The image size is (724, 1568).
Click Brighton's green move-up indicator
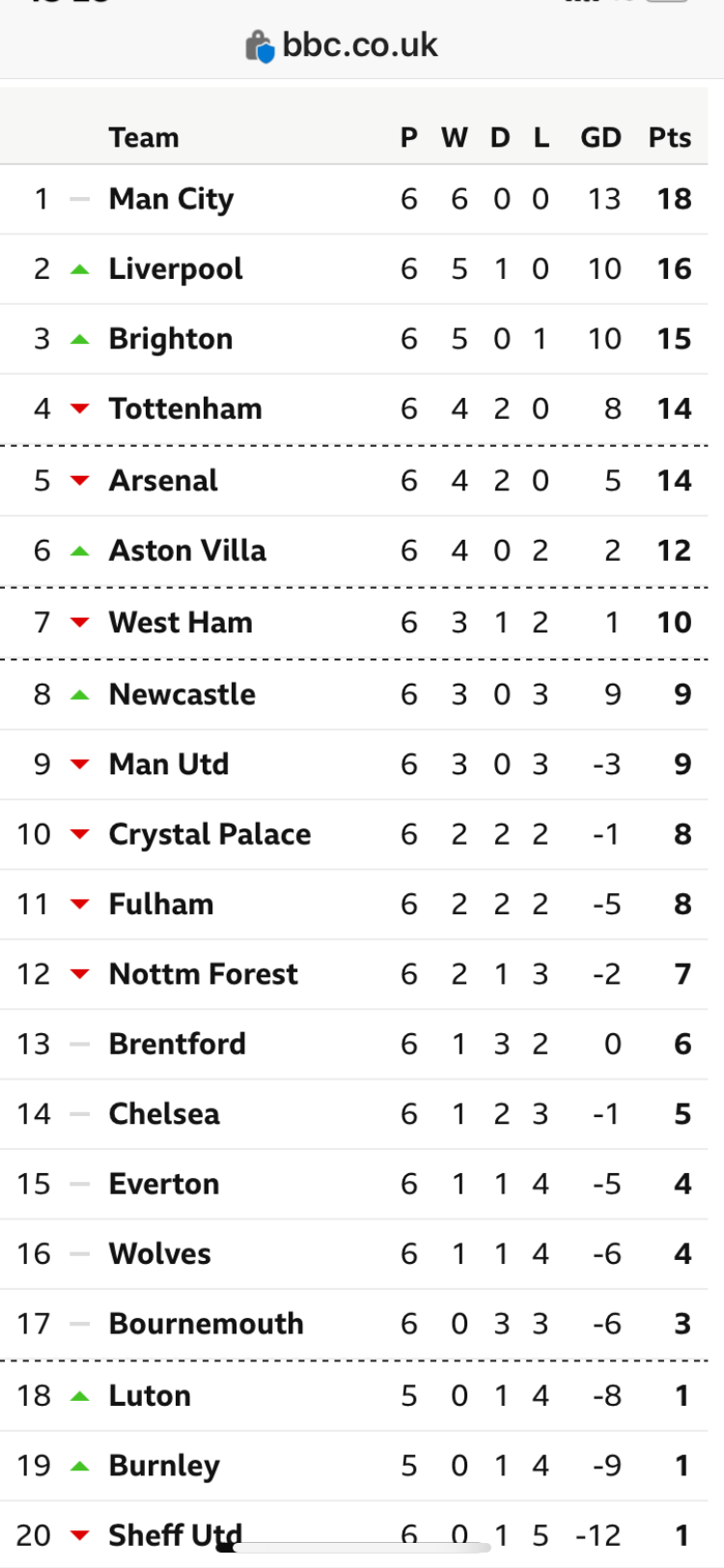80,340
